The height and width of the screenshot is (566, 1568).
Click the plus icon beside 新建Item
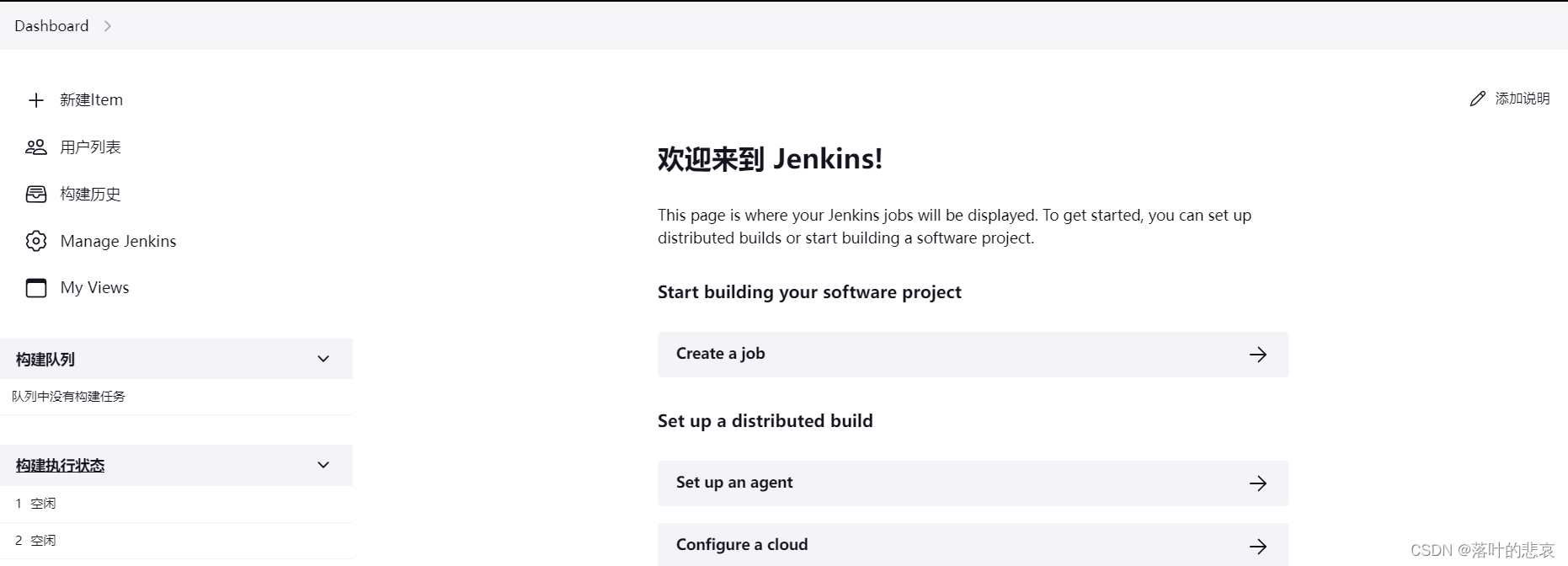[36, 100]
